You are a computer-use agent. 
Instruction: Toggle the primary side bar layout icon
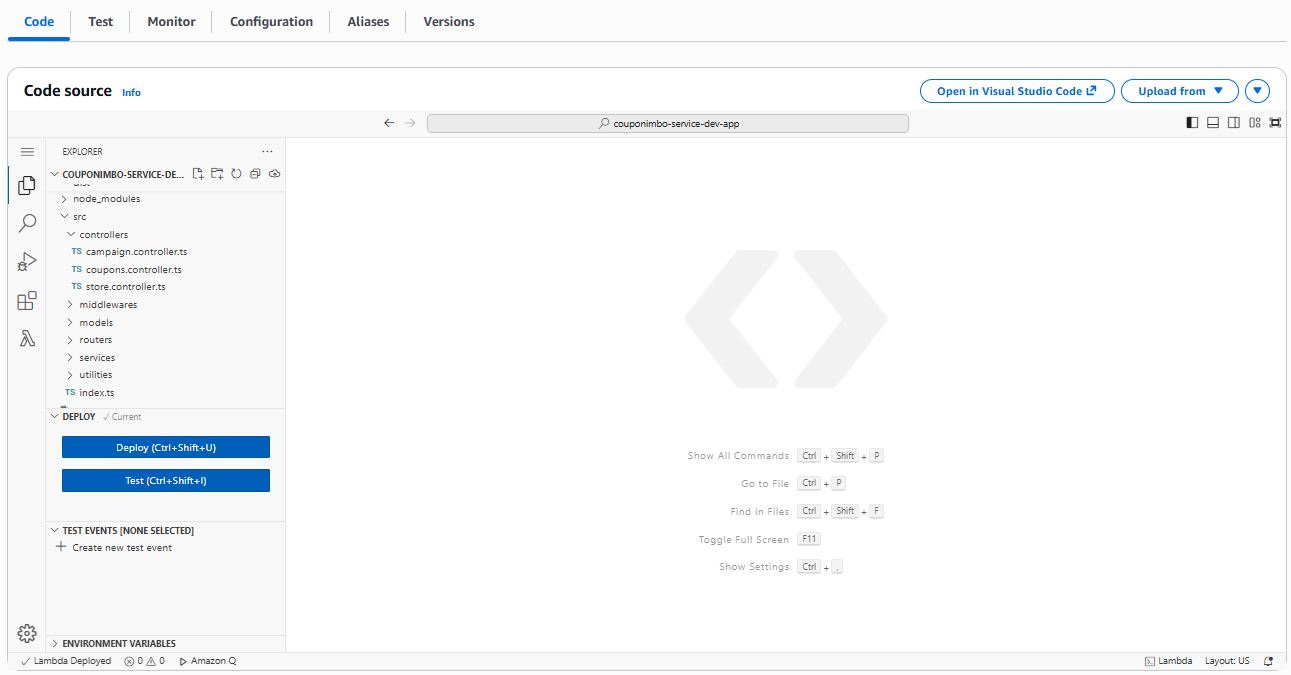tap(1192, 123)
